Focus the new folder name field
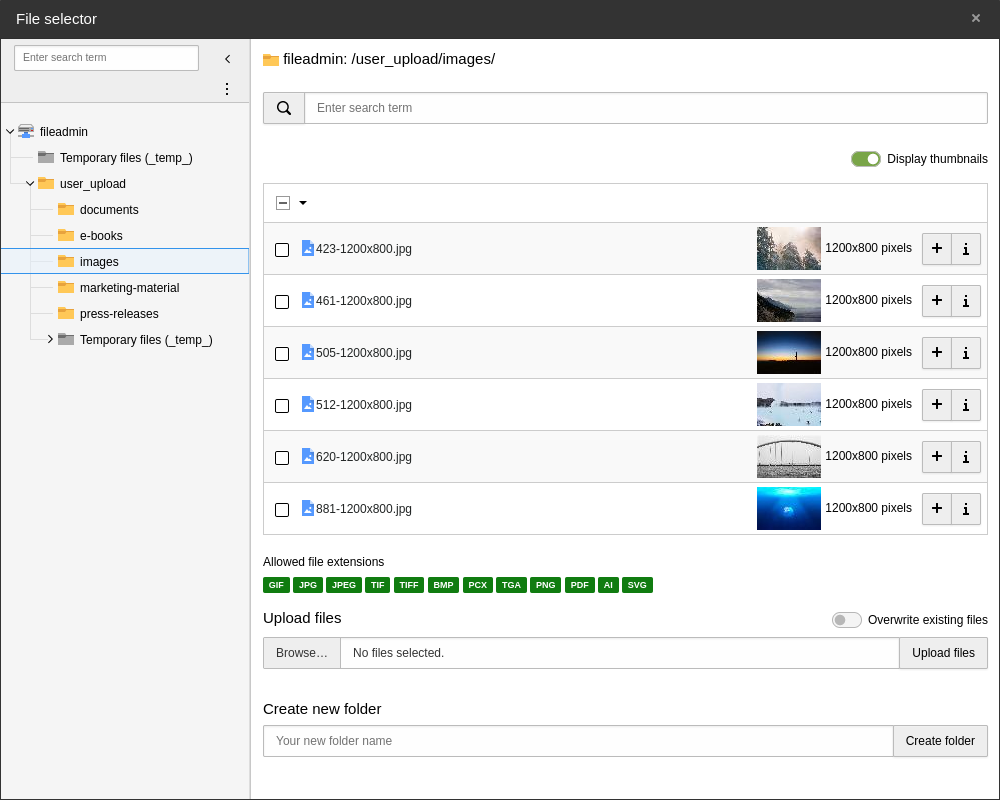The width and height of the screenshot is (1000, 800). click(x=578, y=741)
